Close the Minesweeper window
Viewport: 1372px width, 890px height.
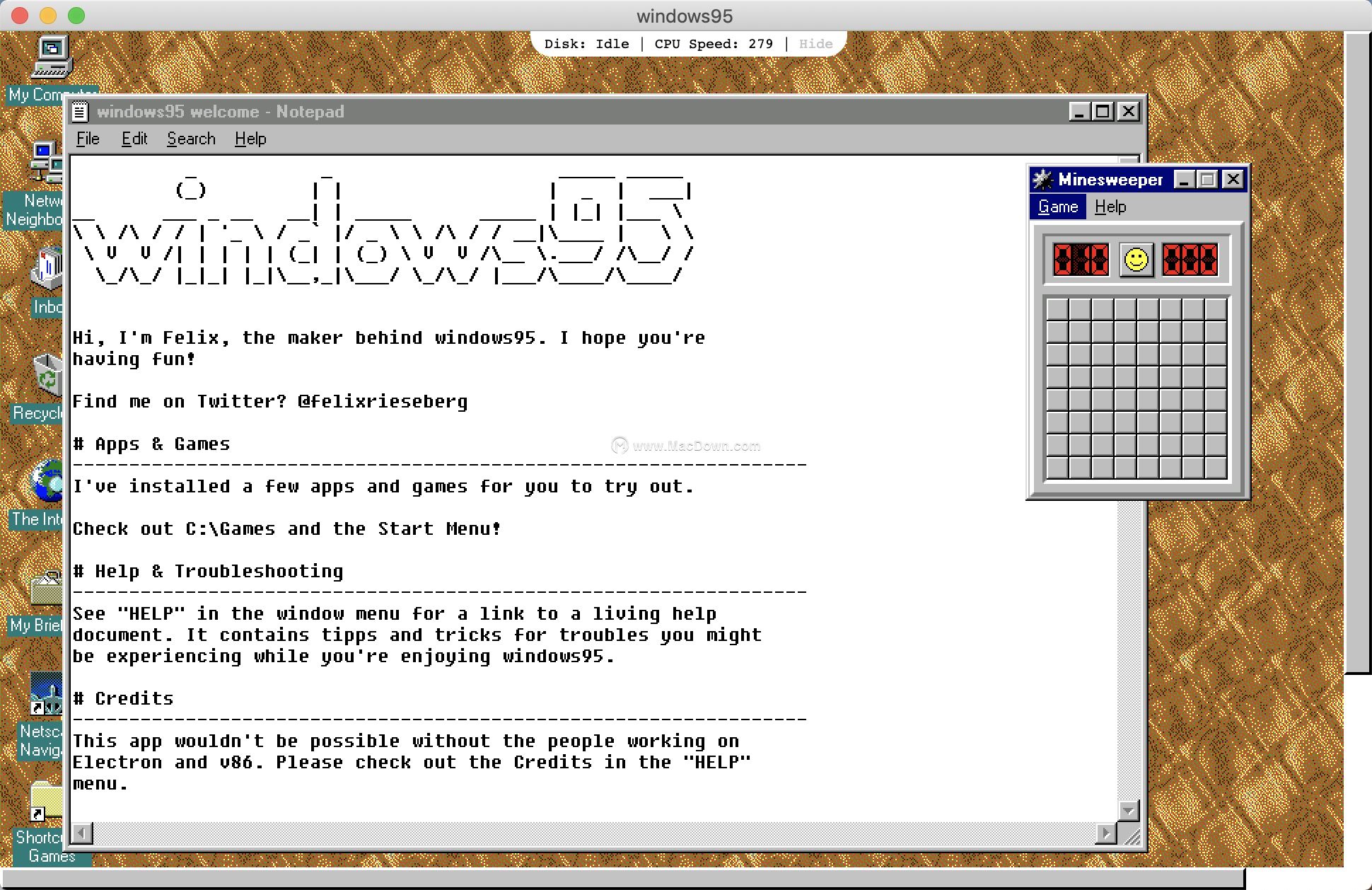(x=1233, y=180)
